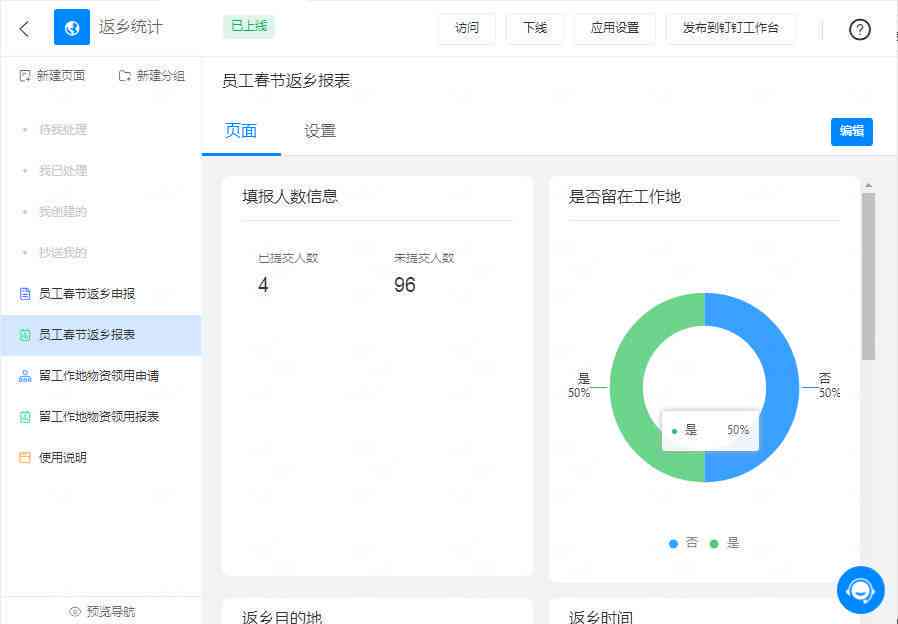Image resolution: width=898 pixels, height=624 pixels.
Task: Click the 新建页面 icon
Action: (x=25, y=76)
